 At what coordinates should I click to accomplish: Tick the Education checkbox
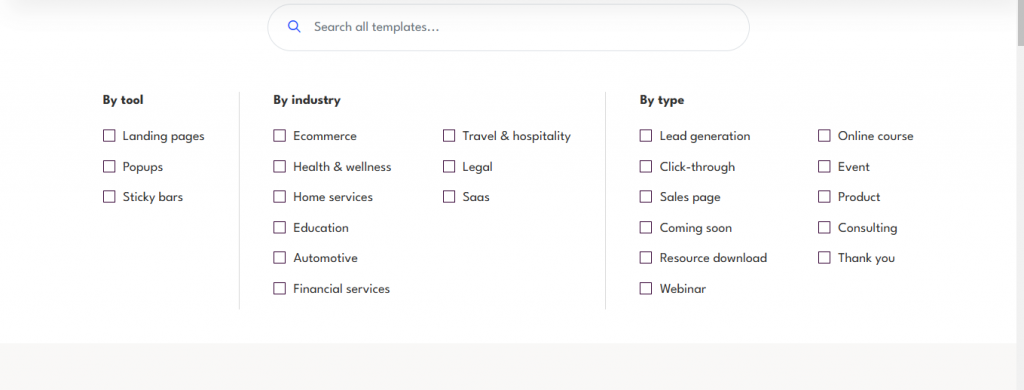click(280, 227)
